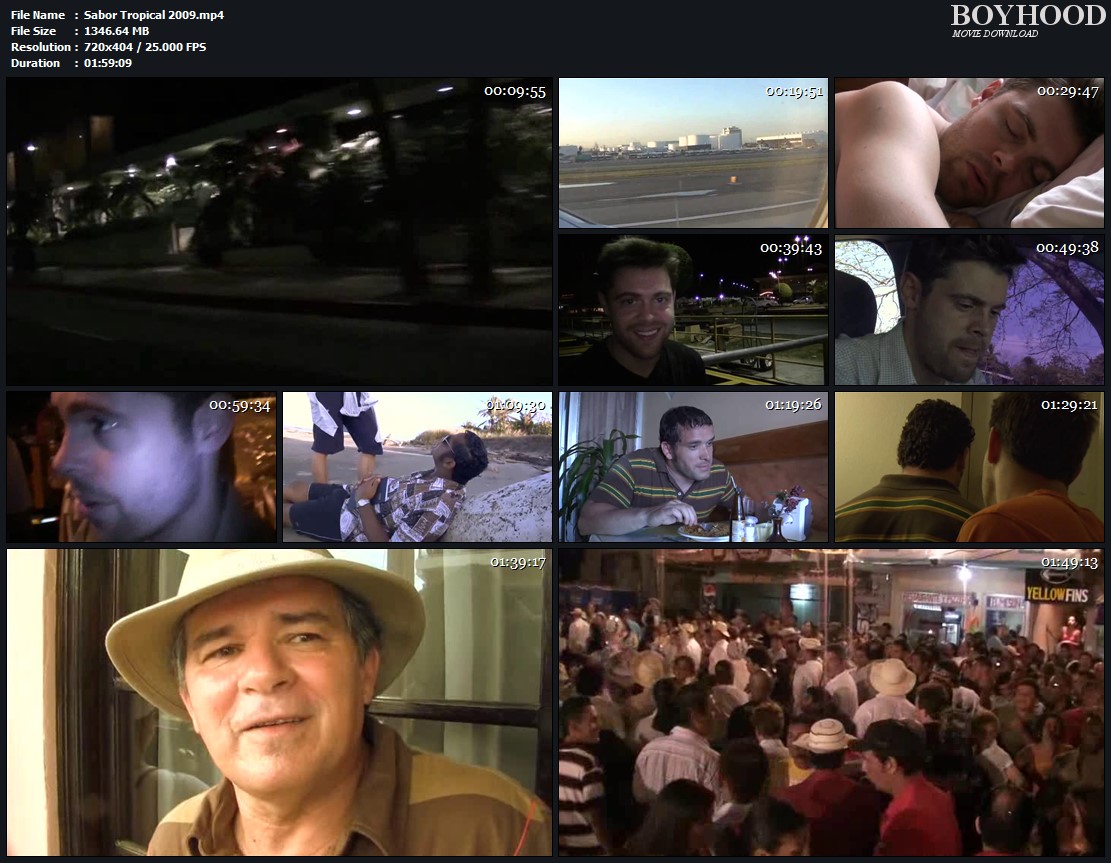Open the dark night street thumbnail
1111x863 pixels.
[x=279, y=231]
